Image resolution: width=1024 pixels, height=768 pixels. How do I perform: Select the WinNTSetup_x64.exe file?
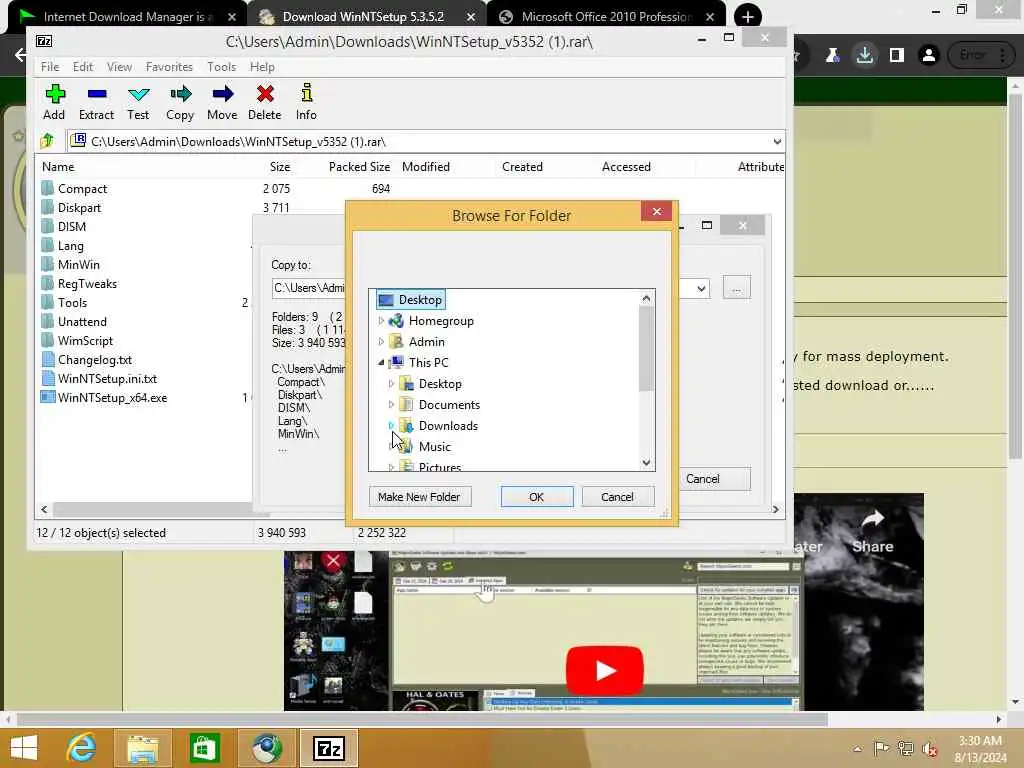point(112,397)
